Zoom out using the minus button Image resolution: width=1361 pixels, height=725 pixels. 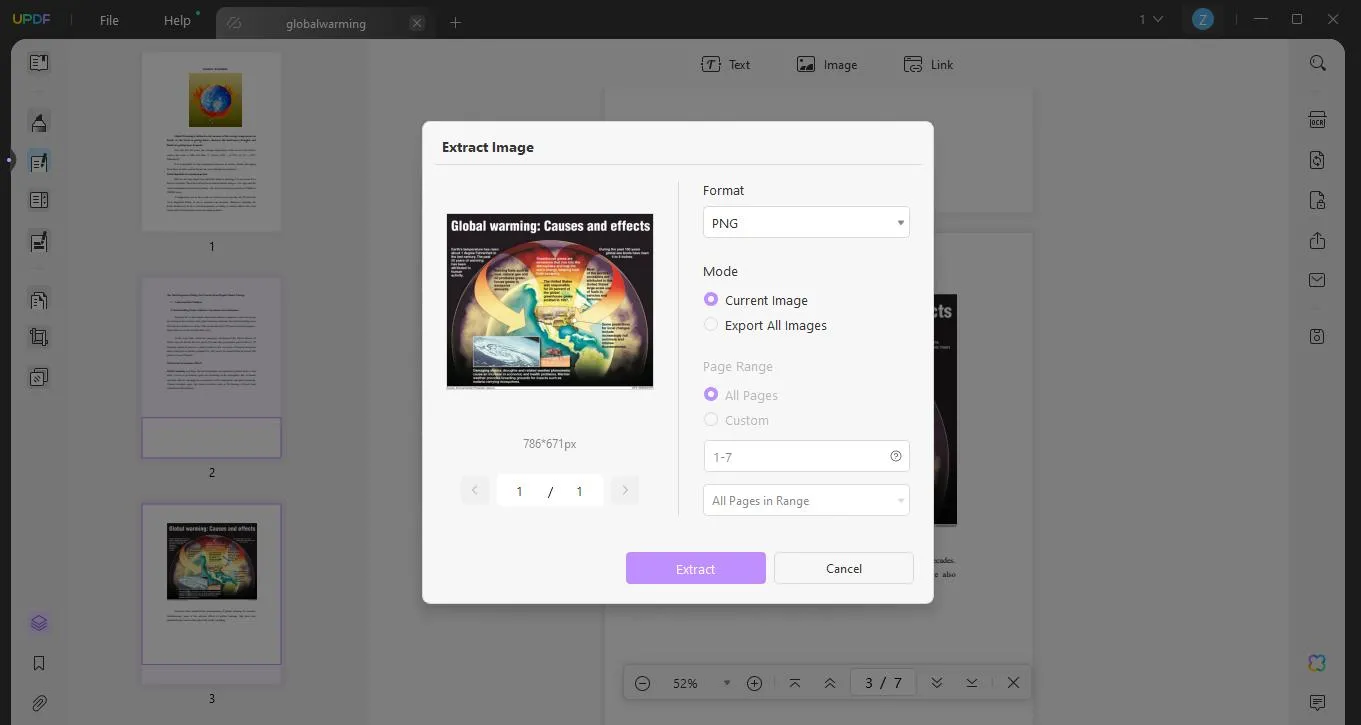click(x=643, y=683)
